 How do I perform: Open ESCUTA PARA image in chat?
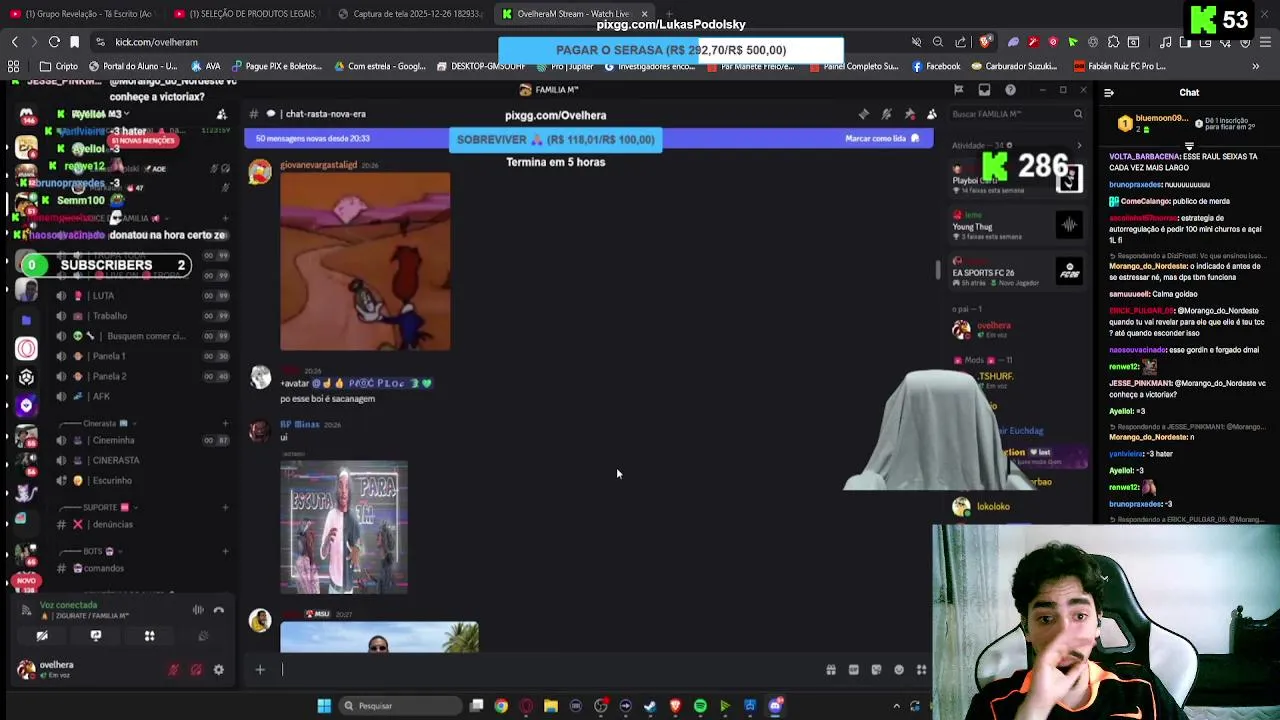pyautogui.click(x=344, y=527)
